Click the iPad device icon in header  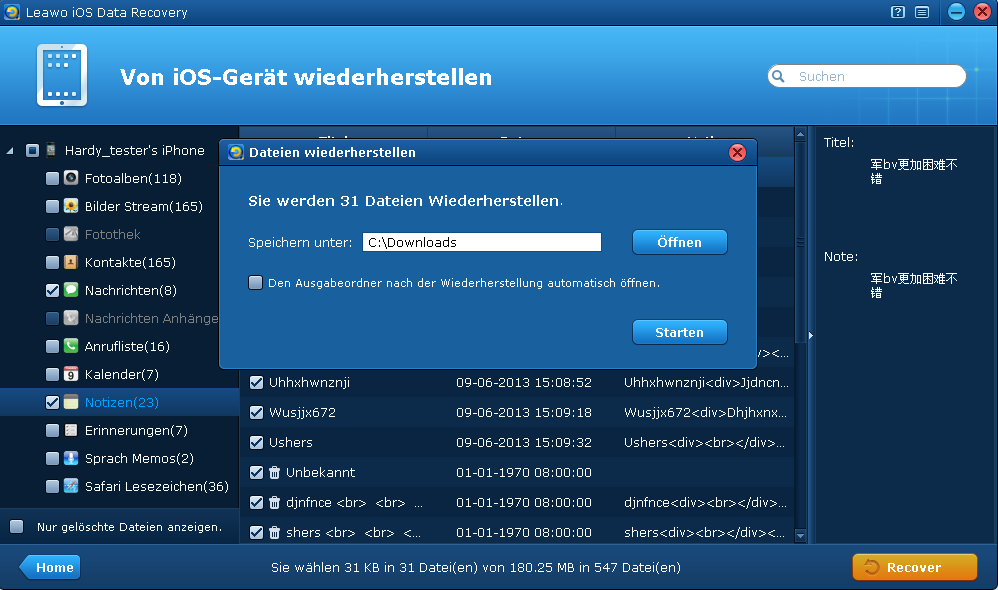[x=62, y=75]
